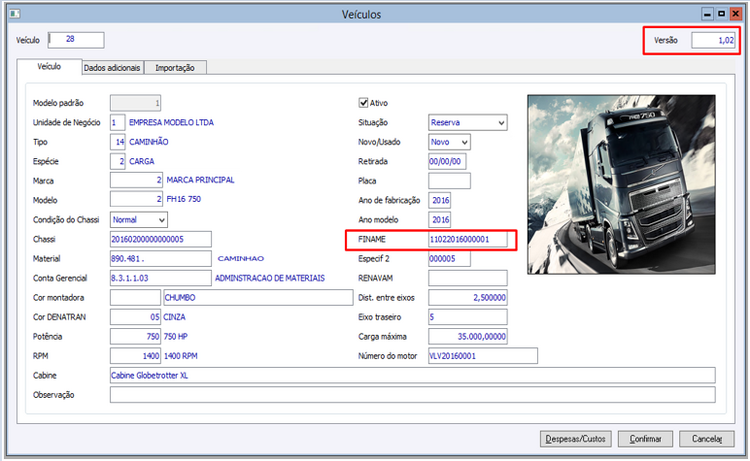Click the MARCA PRINCIPAL text
The height and width of the screenshot is (461, 750).
200,180
